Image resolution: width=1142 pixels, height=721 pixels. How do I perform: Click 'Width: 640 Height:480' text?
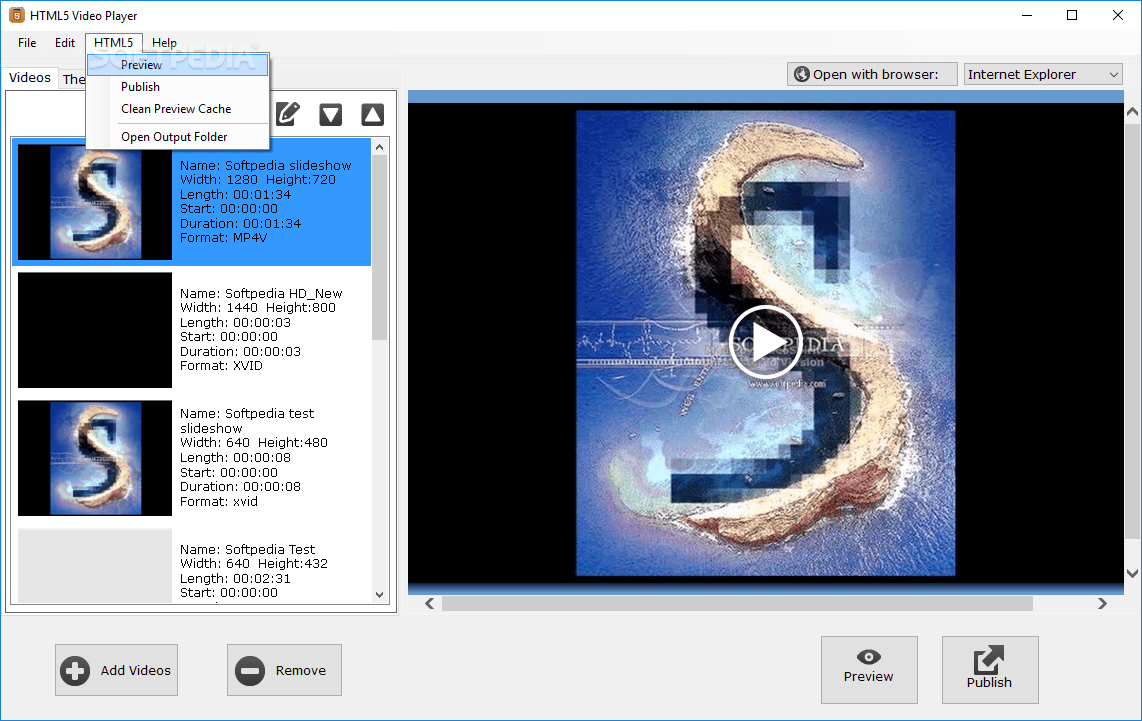253,443
